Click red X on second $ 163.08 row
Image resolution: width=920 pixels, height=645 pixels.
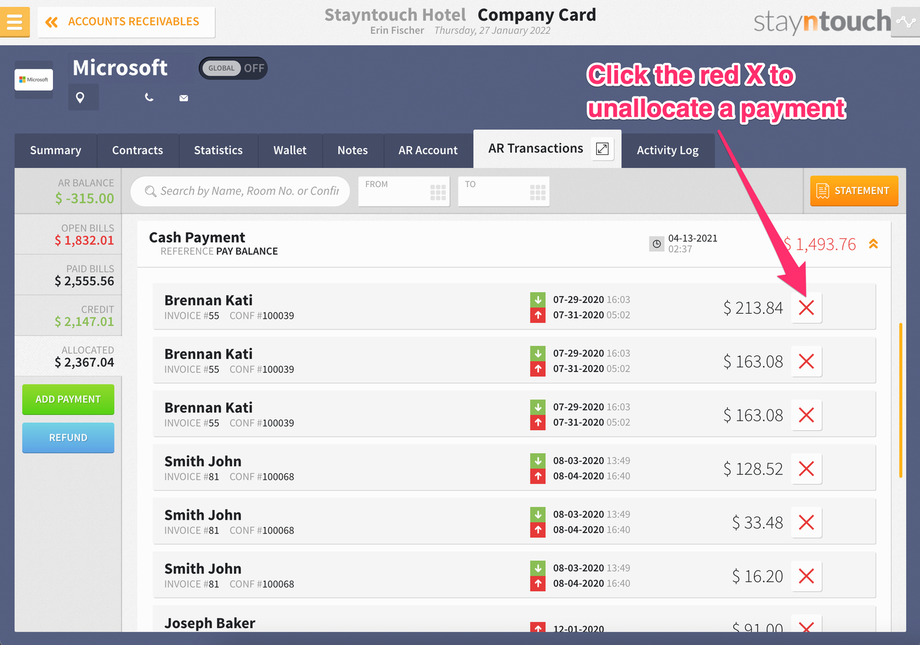pyautogui.click(x=806, y=415)
